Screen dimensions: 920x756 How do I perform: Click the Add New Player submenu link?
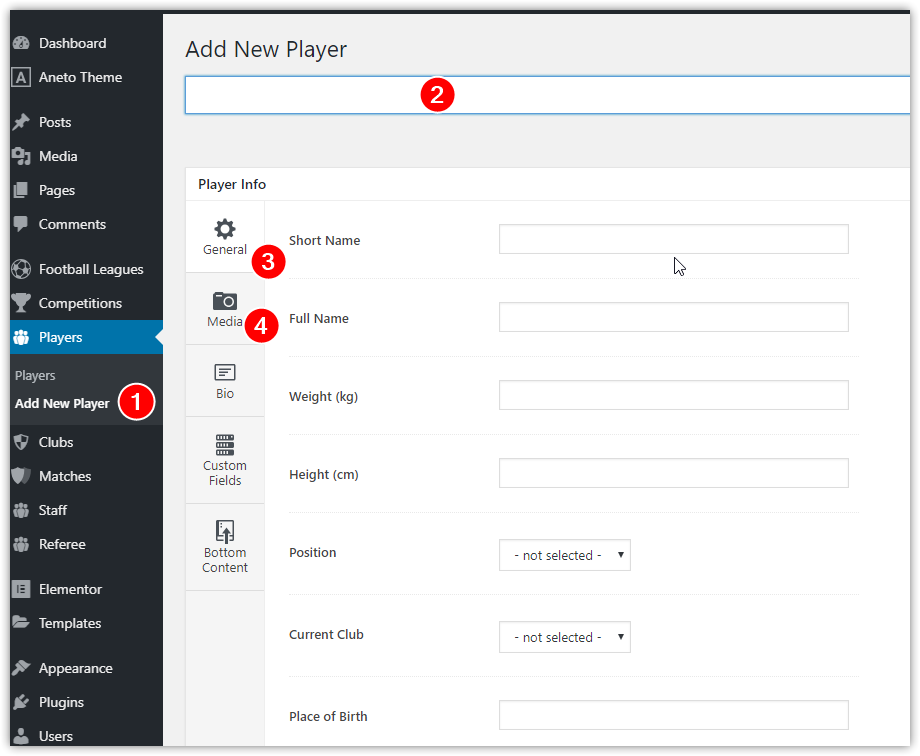click(x=62, y=404)
